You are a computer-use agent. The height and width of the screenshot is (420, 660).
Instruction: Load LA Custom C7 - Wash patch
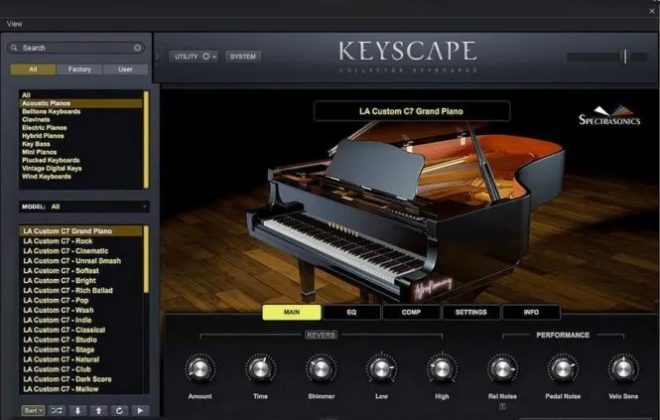(81, 310)
